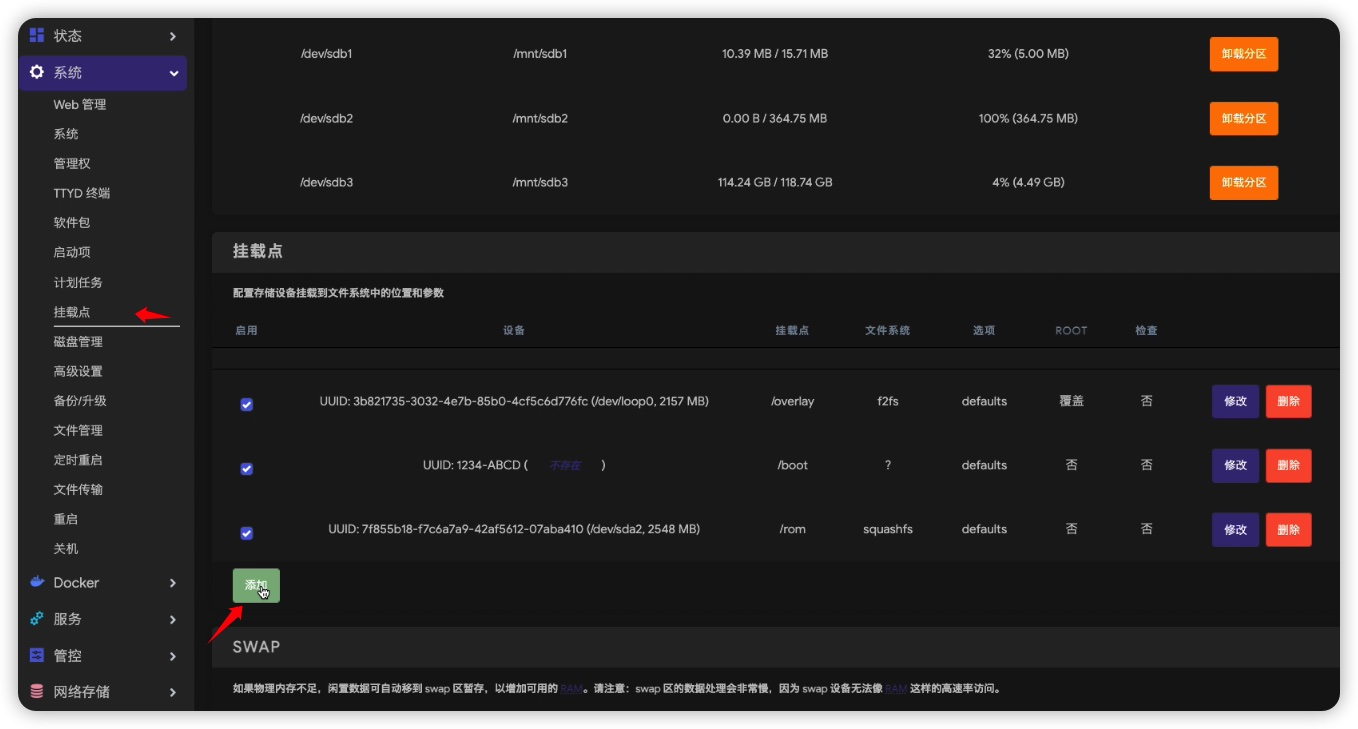Toggle the /boot mount point checkbox
The height and width of the screenshot is (729, 1358).
(246, 468)
